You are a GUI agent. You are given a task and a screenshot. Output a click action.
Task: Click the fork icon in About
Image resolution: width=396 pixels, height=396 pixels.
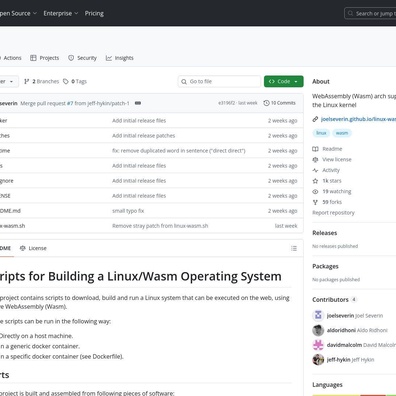pos(315,202)
